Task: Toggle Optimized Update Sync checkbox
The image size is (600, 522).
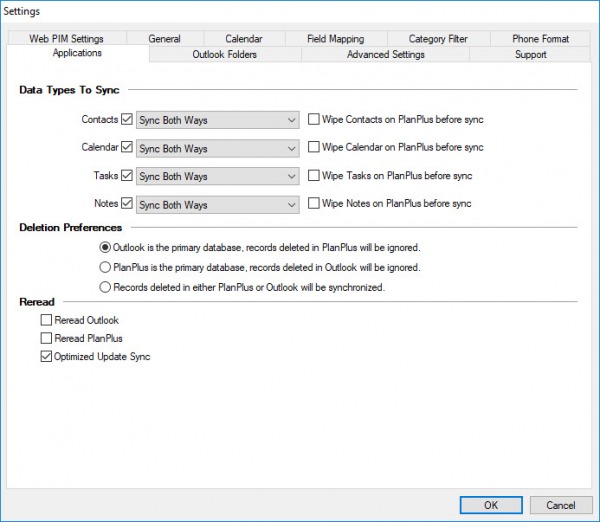Action: point(46,356)
